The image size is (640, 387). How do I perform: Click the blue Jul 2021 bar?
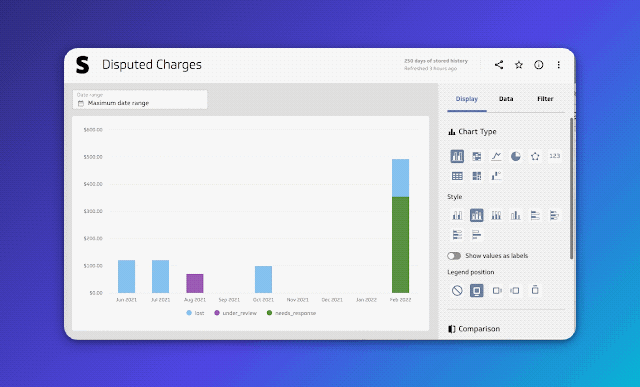pyautogui.click(x=160, y=276)
